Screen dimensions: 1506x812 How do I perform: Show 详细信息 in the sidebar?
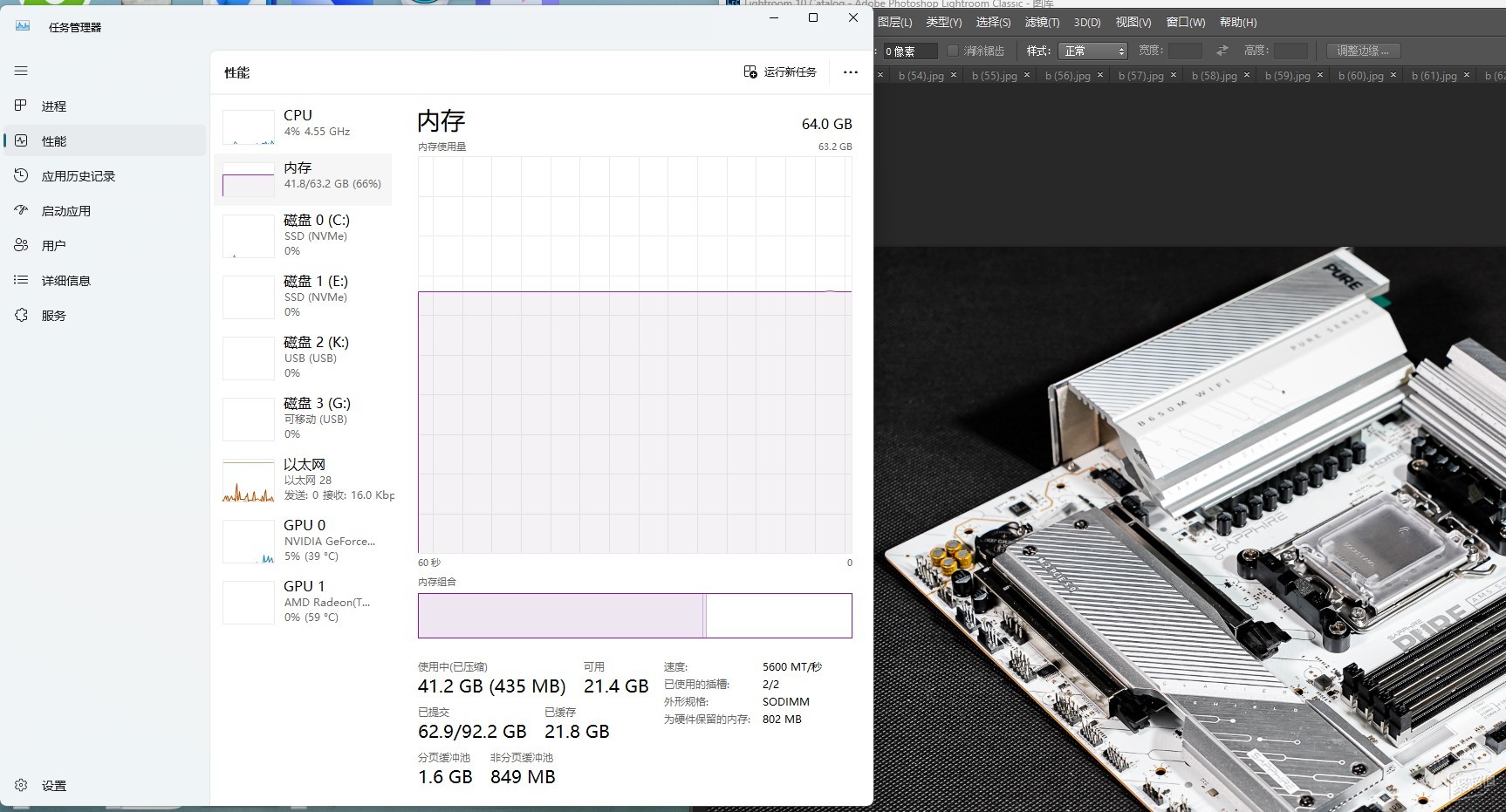pos(104,281)
